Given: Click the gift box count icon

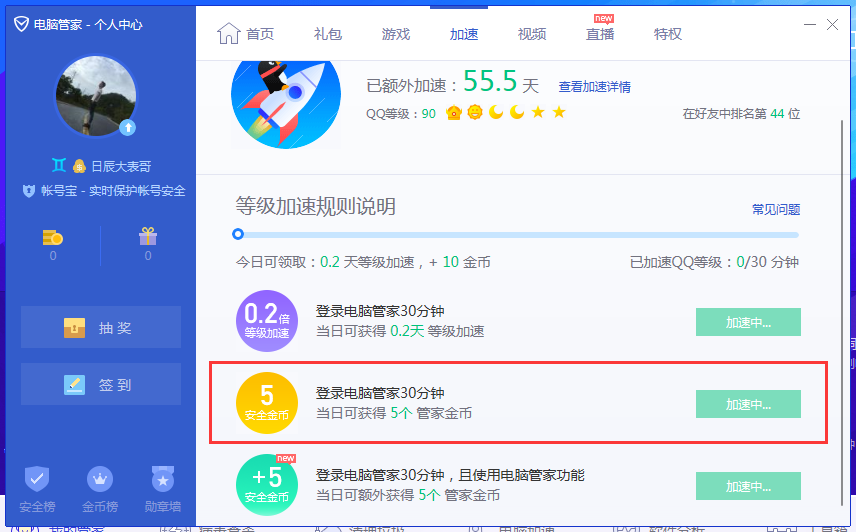Looking at the screenshot, I should coord(148,236).
